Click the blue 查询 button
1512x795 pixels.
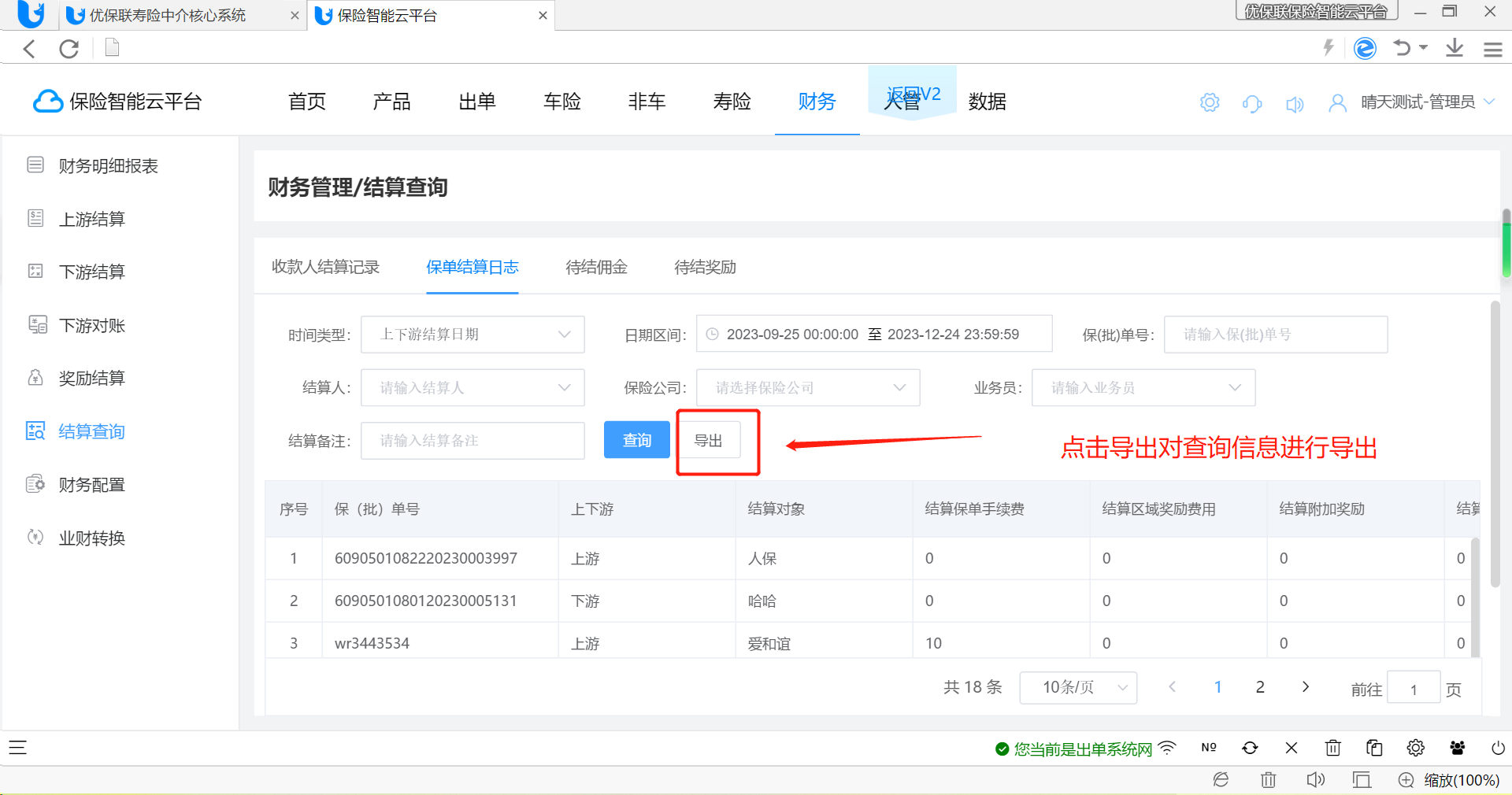(x=637, y=440)
